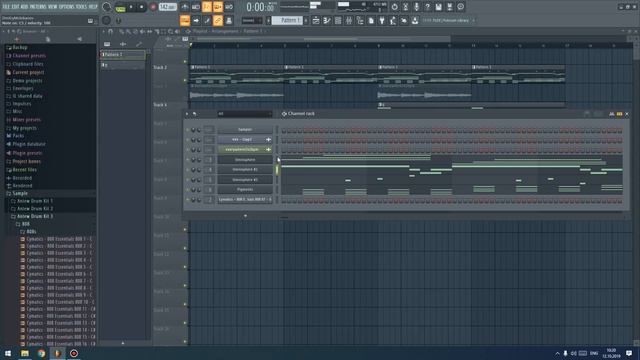Screen dimensions: 640x360
Task: Open File Explorer from the taskbar
Action: pos(25,353)
